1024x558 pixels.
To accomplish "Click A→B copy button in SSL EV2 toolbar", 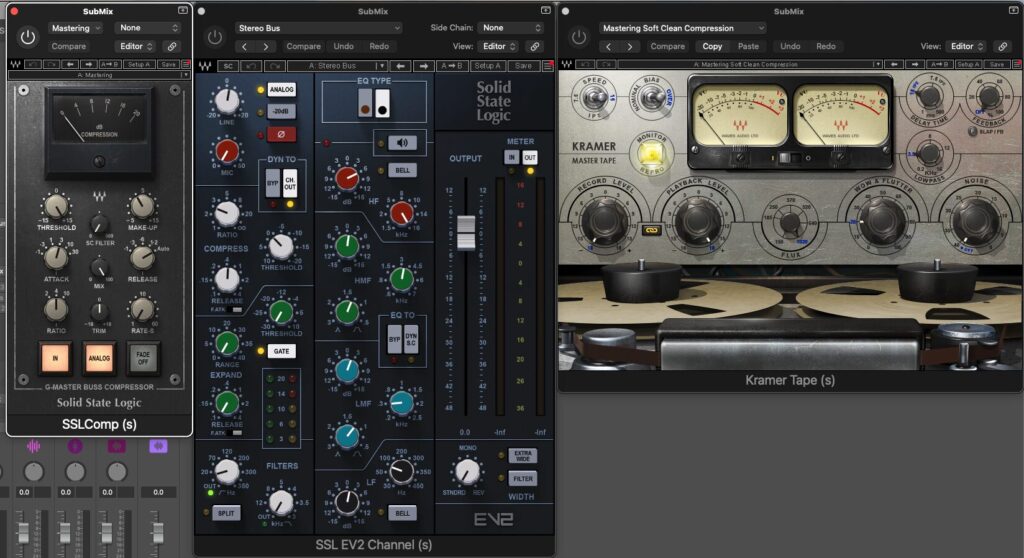I will (452, 66).
